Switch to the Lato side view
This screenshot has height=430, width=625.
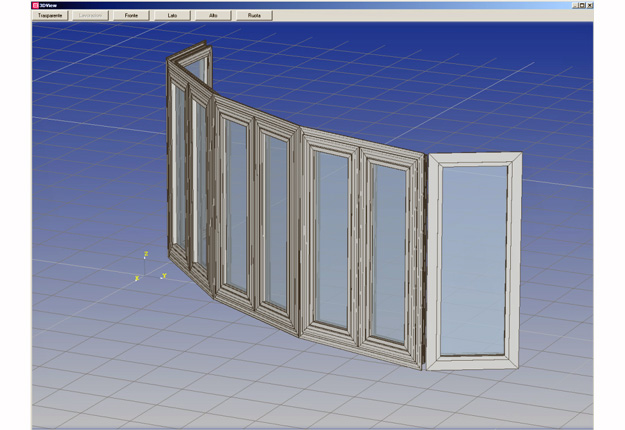(172, 16)
